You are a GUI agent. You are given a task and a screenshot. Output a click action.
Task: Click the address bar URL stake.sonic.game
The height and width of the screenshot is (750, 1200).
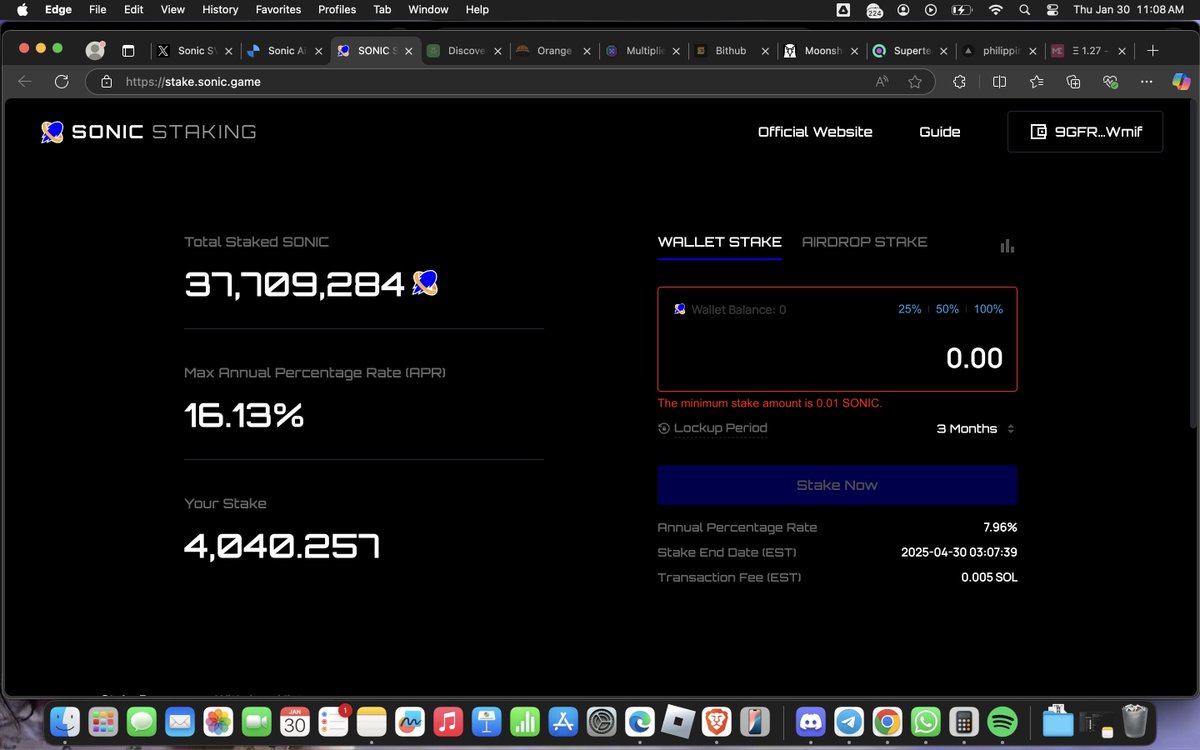coord(193,82)
